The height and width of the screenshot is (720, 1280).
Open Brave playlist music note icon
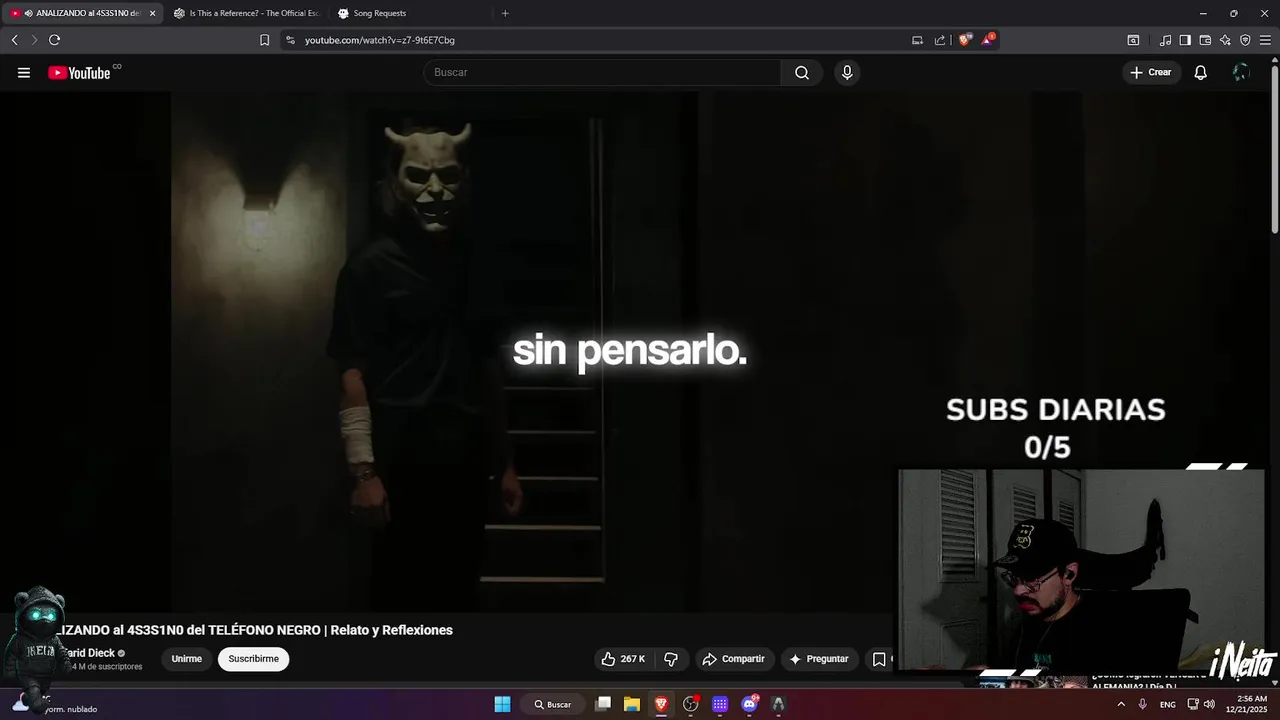point(1165,40)
